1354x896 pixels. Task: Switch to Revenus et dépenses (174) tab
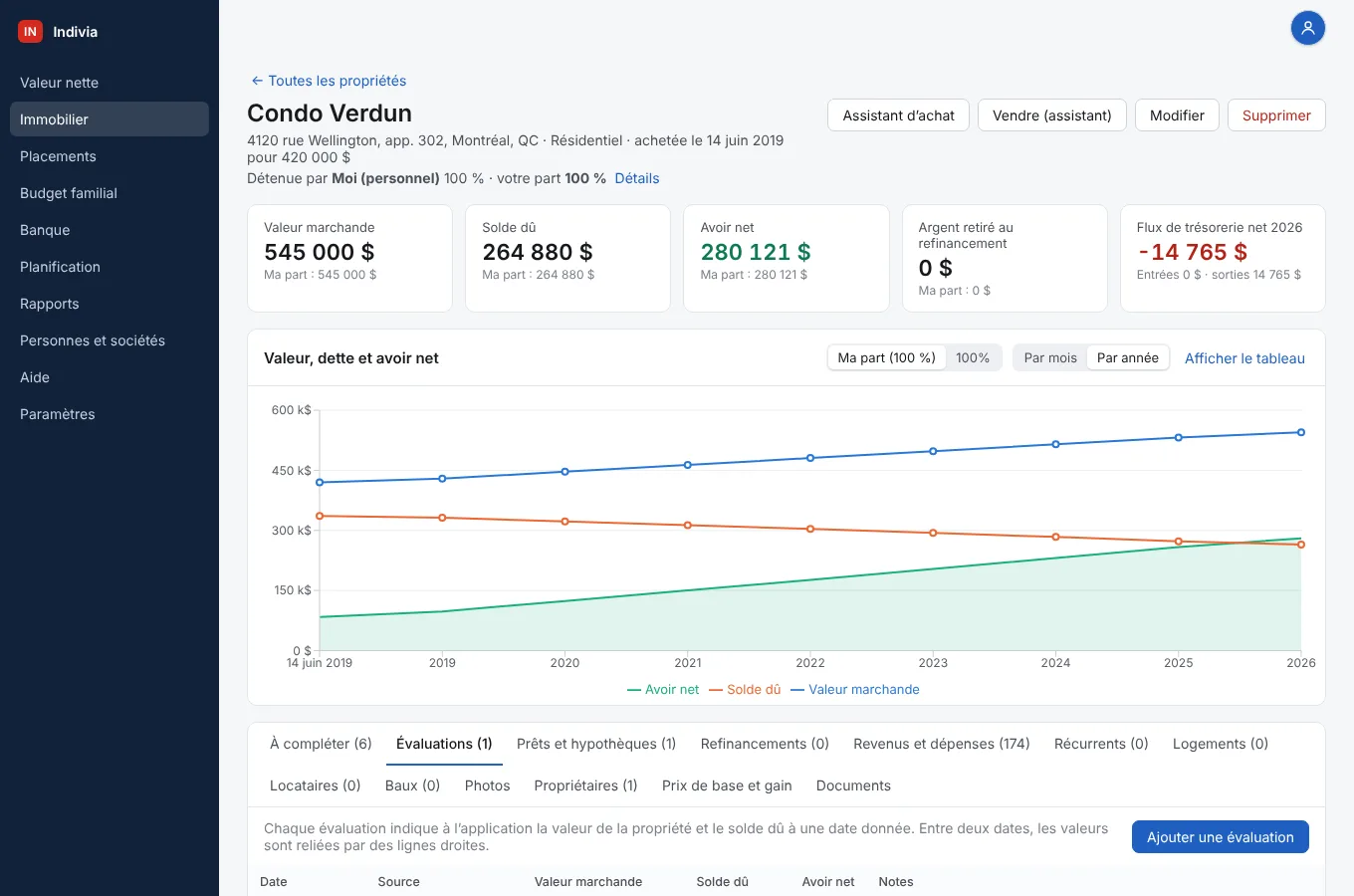941,744
